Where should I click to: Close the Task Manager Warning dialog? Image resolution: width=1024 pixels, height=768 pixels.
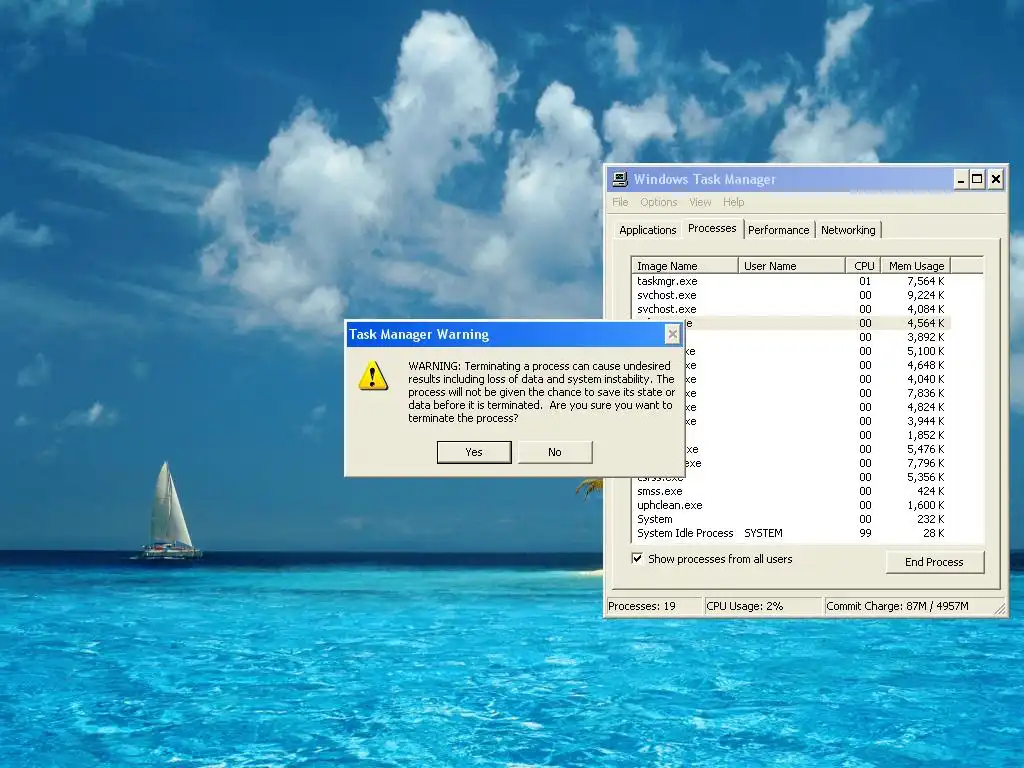point(672,335)
